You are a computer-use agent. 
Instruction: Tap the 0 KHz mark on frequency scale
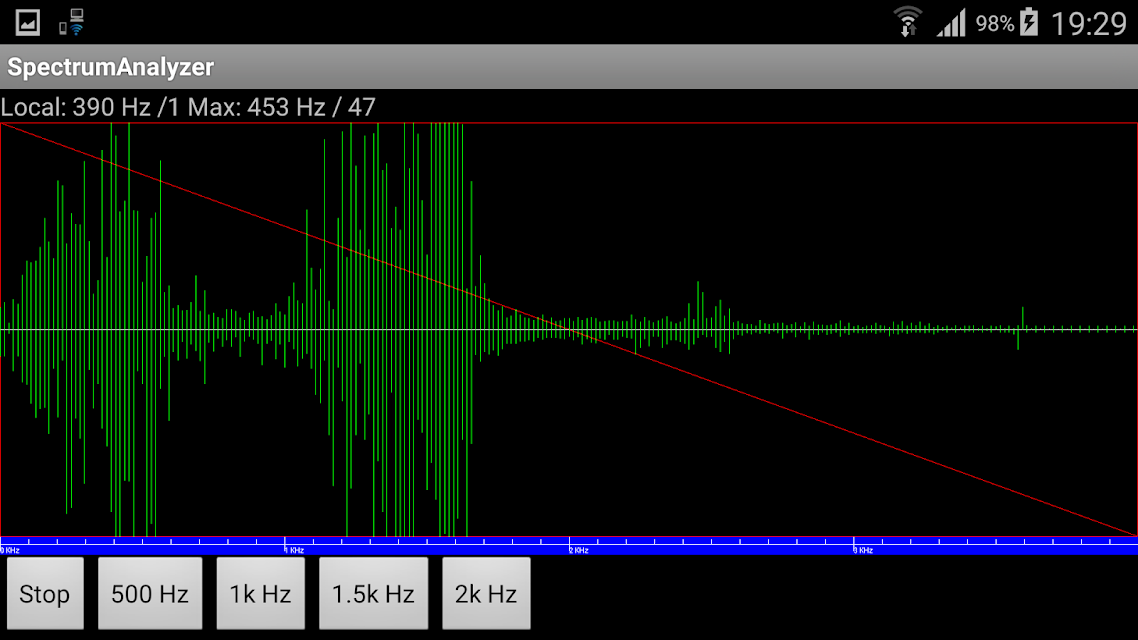tap(10, 550)
